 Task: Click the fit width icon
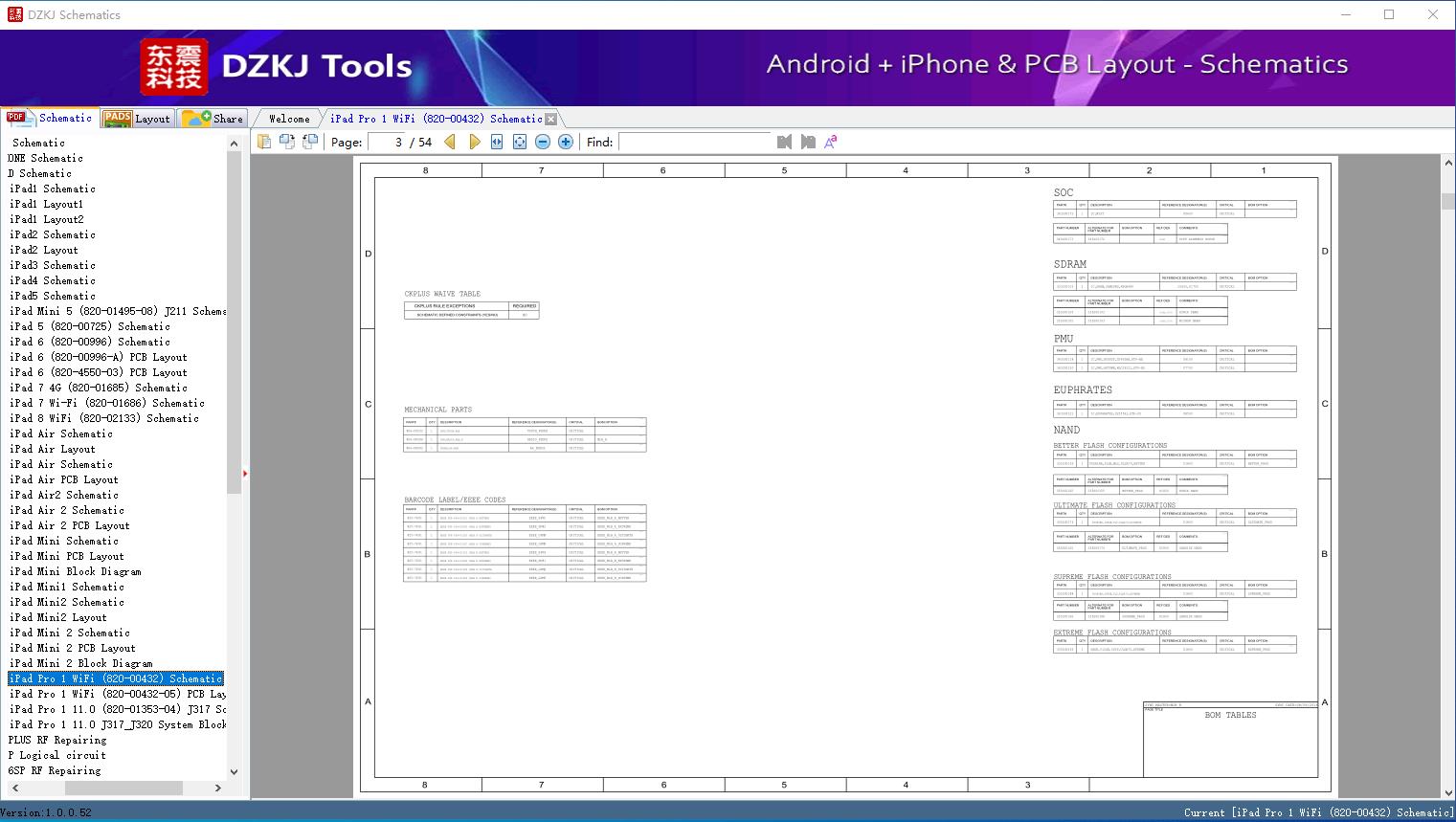pos(497,142)
